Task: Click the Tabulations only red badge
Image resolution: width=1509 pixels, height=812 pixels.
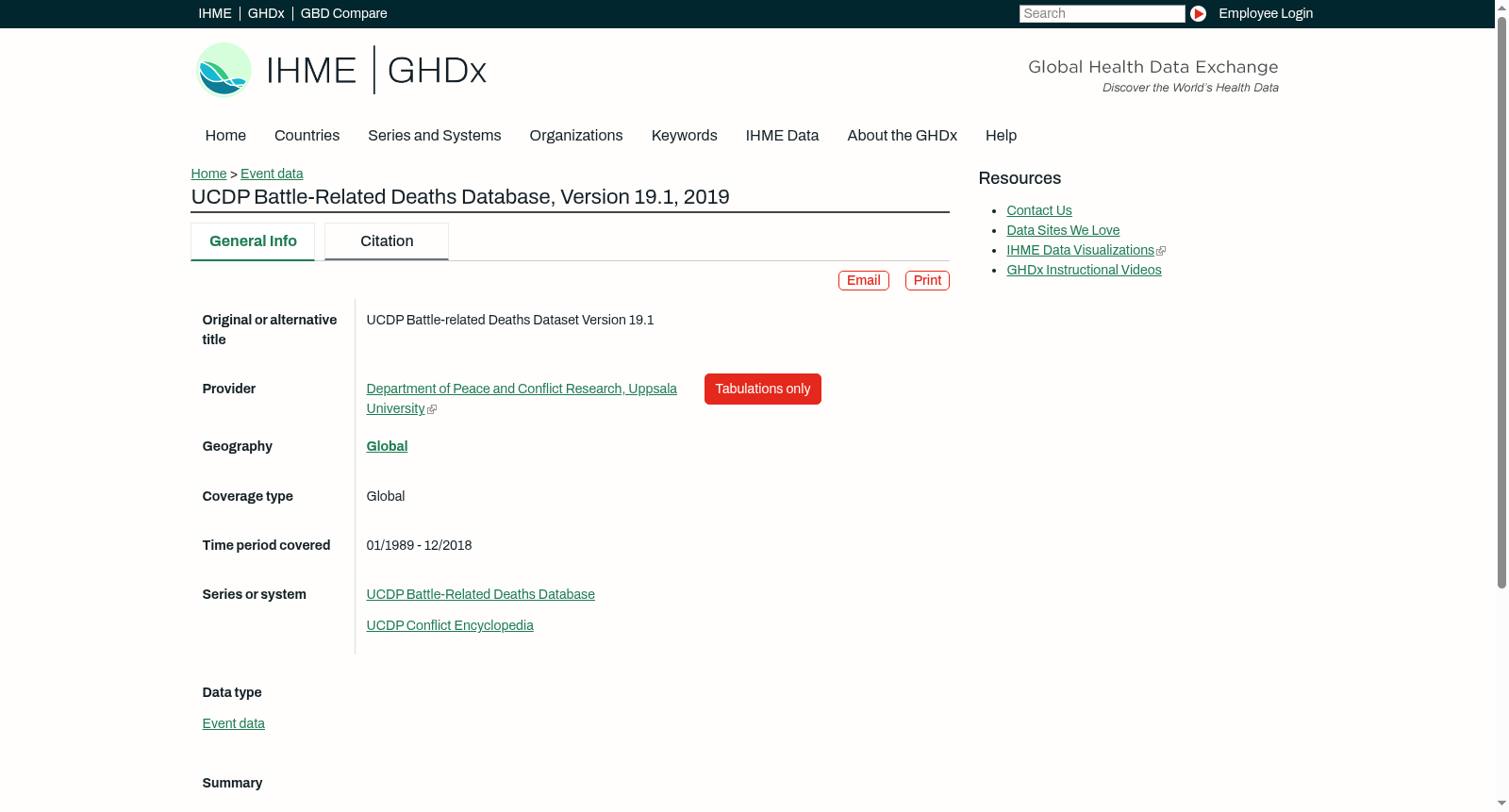Action: [x=763, y=389]
